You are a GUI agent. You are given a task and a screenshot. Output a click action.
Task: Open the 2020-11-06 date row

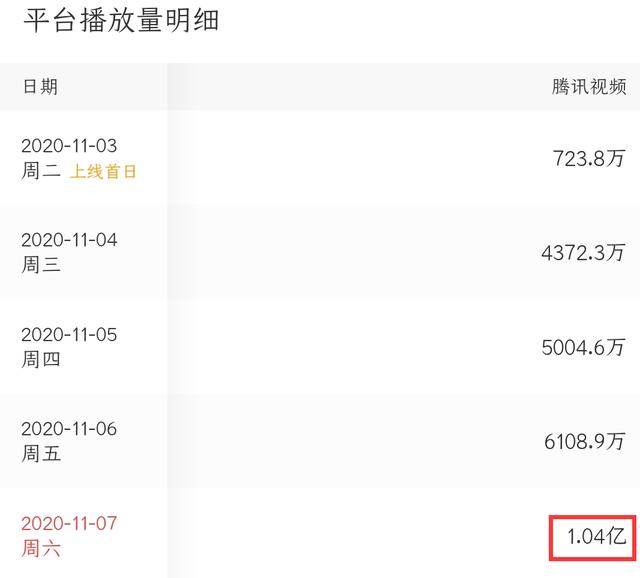[320, 441]
